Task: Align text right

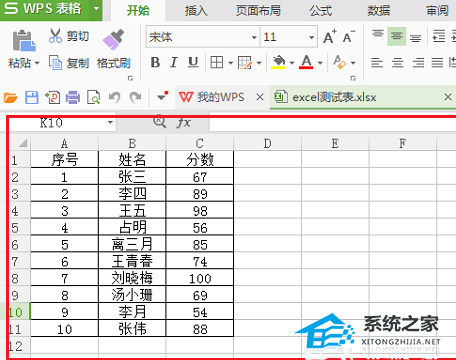Action: 418,62
